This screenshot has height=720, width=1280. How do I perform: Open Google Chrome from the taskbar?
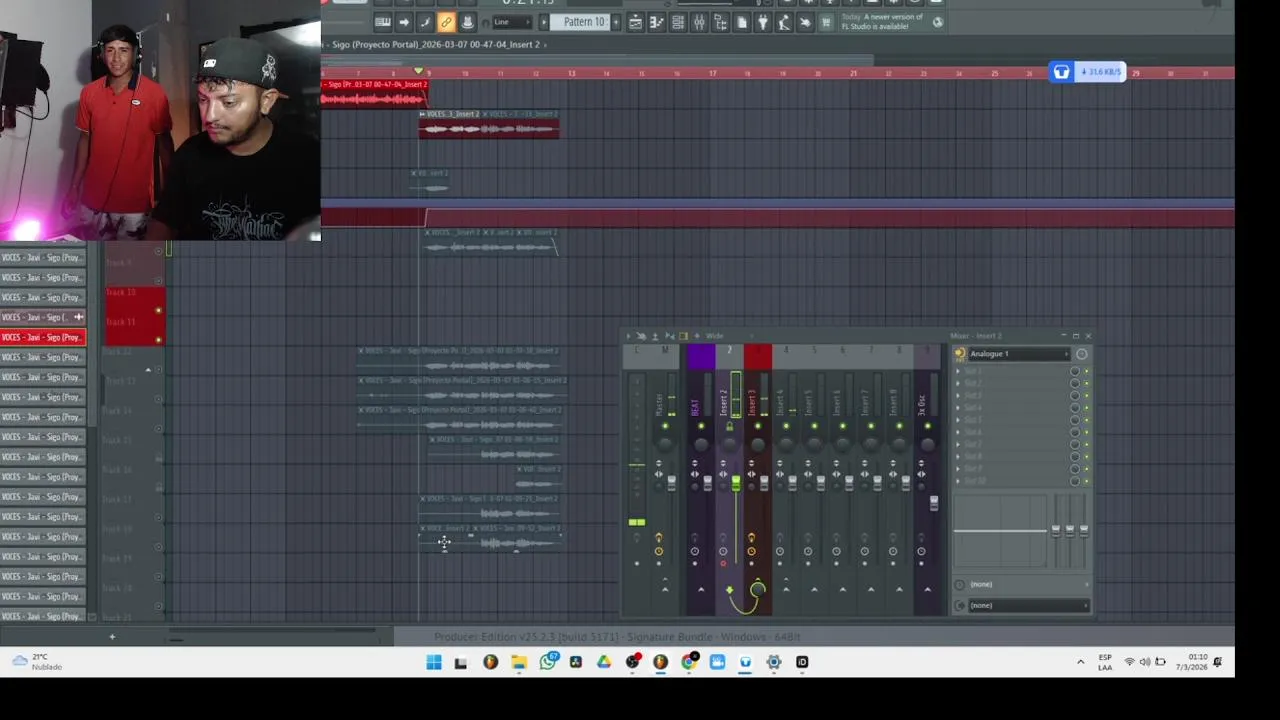[689, 662]
